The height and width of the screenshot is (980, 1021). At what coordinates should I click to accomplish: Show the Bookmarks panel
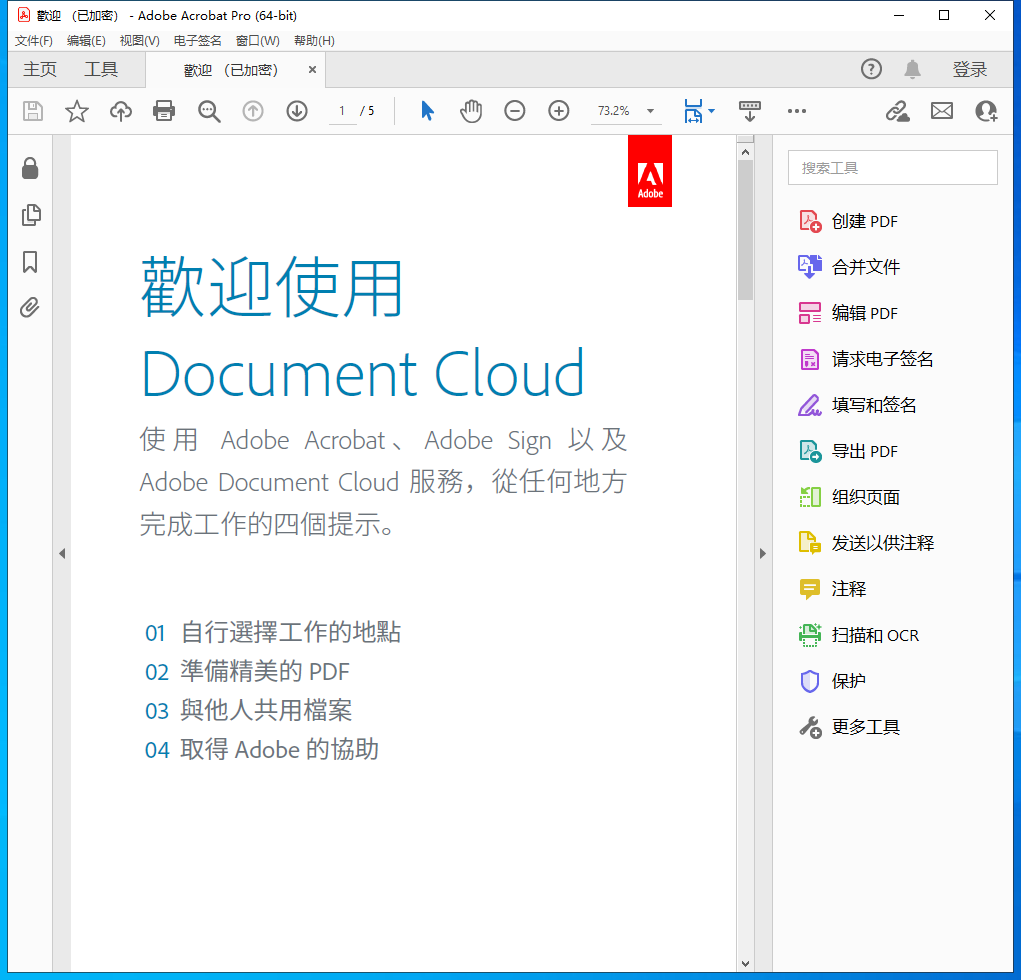pyautogui.click(x=29, y=262)
